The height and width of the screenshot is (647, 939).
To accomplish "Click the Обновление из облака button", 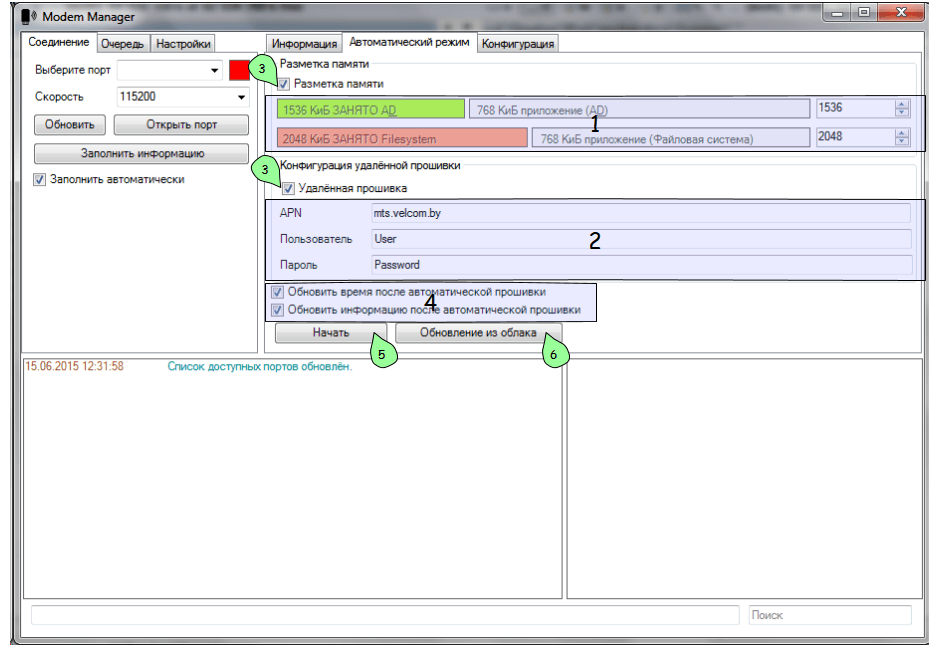I will 478,332.
